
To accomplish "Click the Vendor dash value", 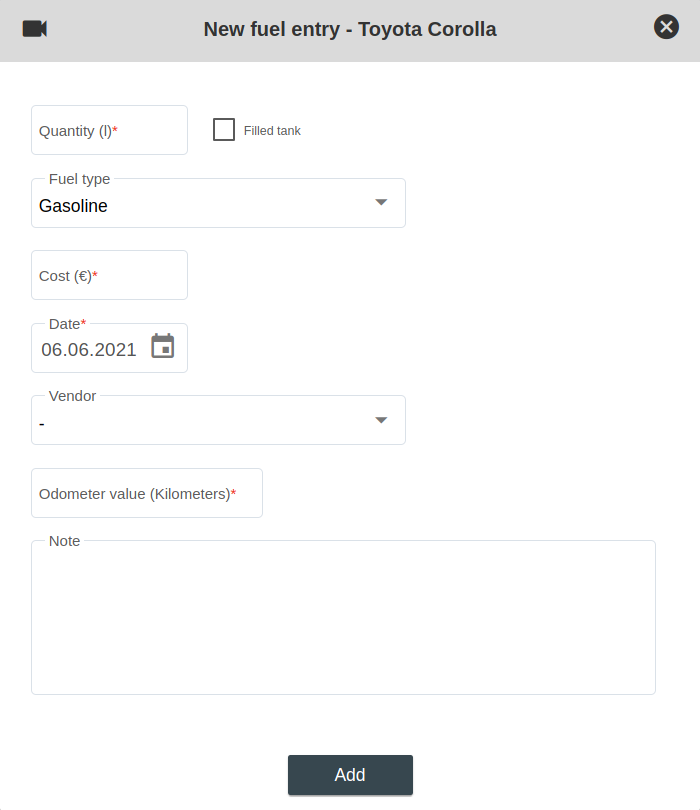I will 42,424.
